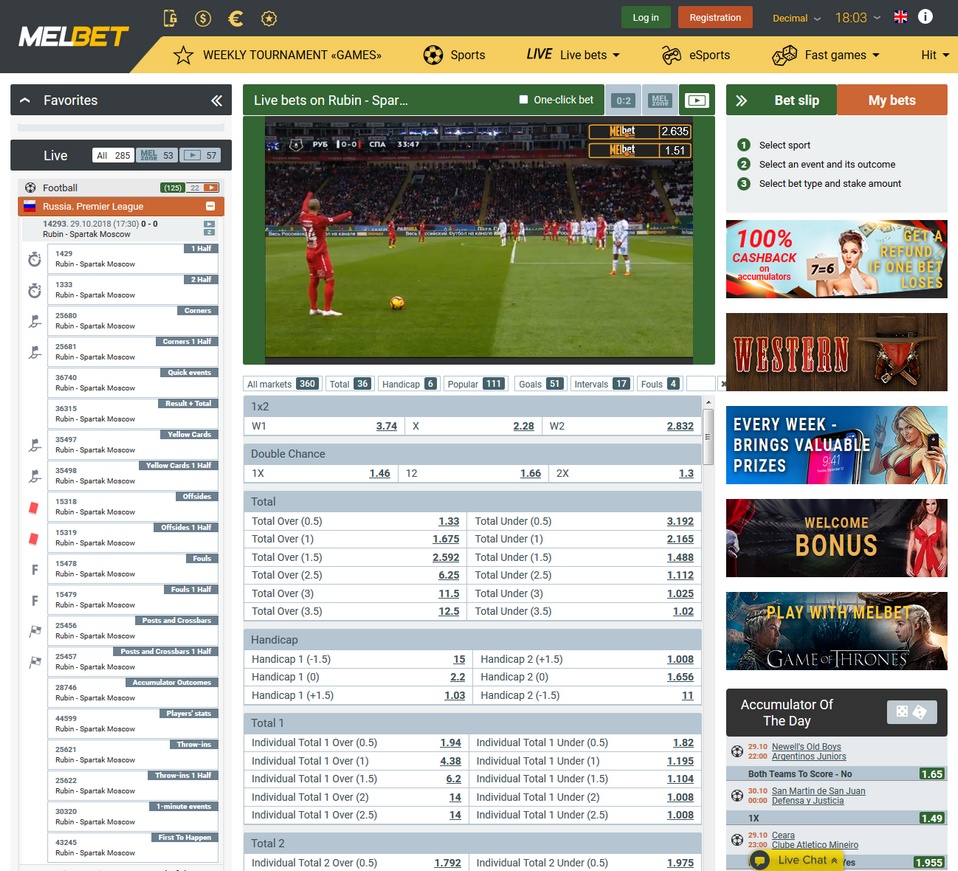Click the corner flag icon beside 25680 Corners
Screen dimensions: 958x871
coord(34,321)
